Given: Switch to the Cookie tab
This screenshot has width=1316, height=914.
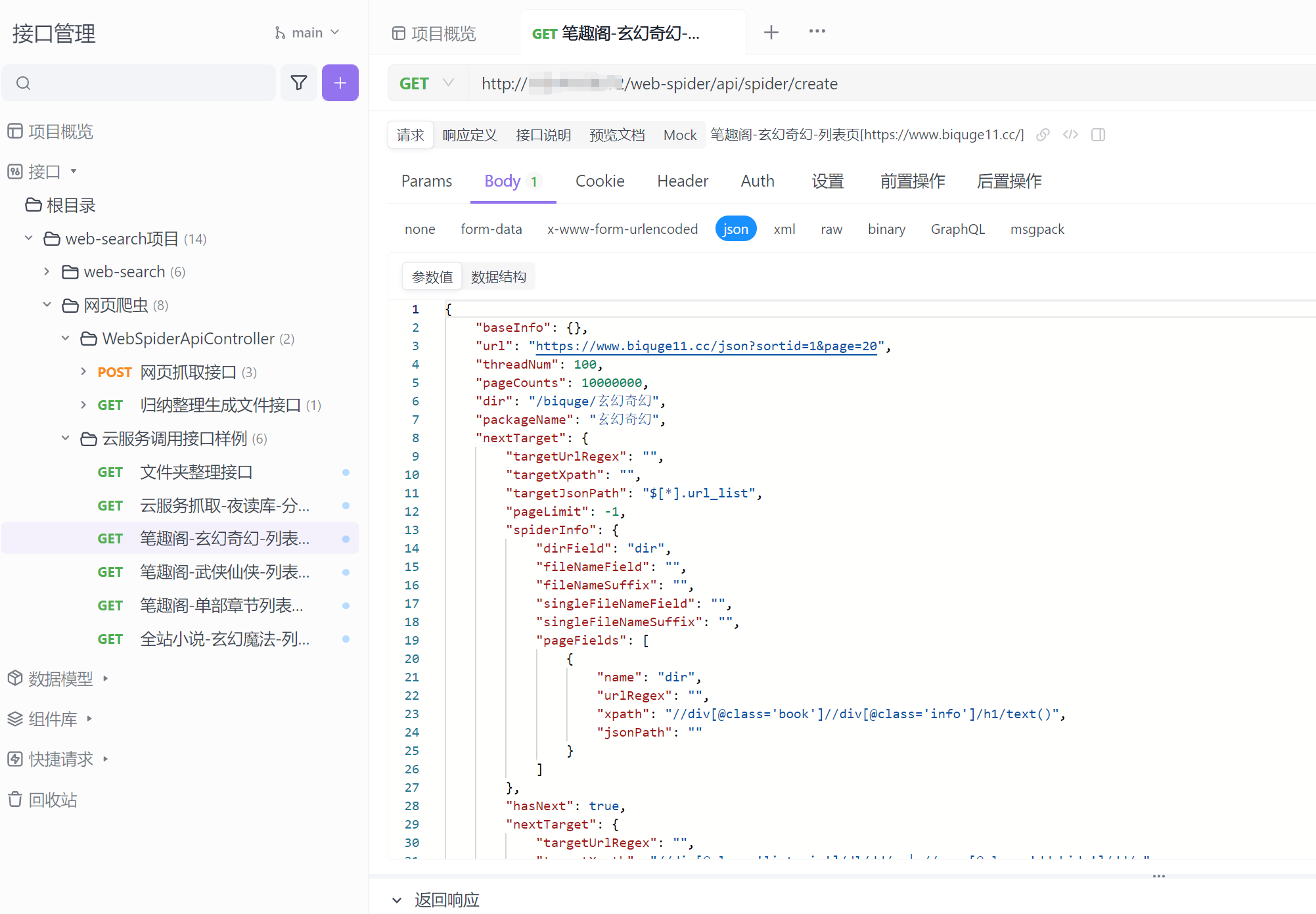Looking at the screenshot, I should [600, 181].
